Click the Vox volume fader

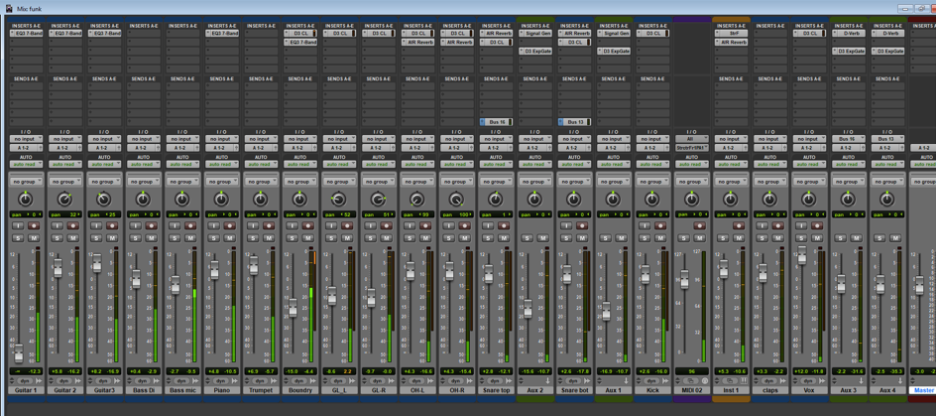tap(802, 255)
